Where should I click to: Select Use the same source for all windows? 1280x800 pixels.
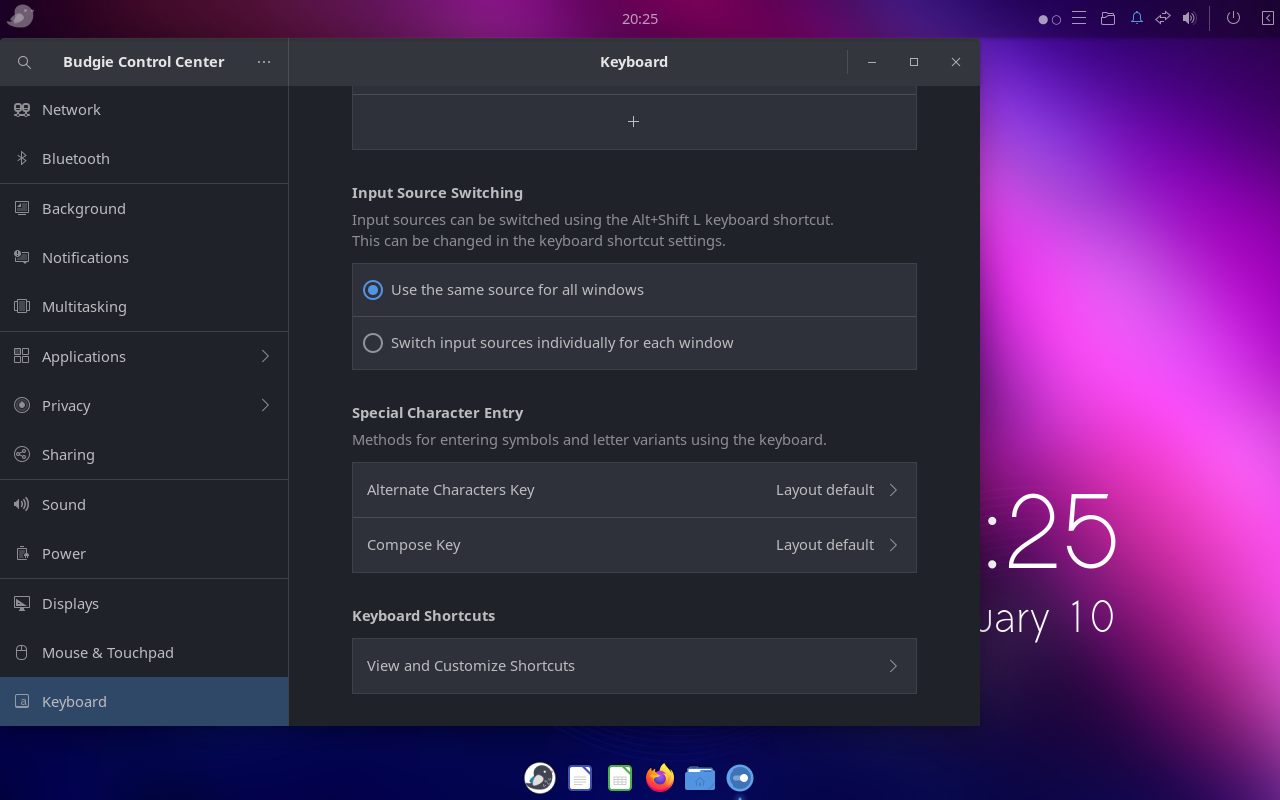pos(373,290)
